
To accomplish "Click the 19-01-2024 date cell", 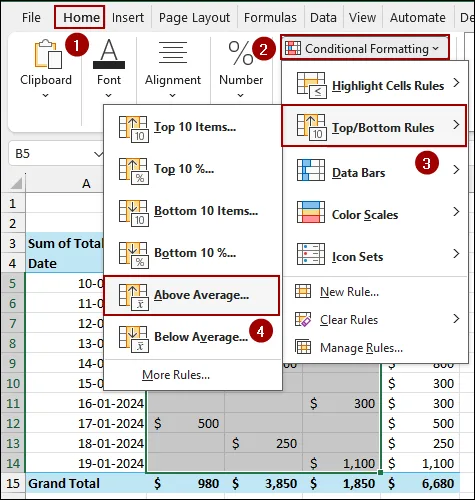I will tap(85, 463).
